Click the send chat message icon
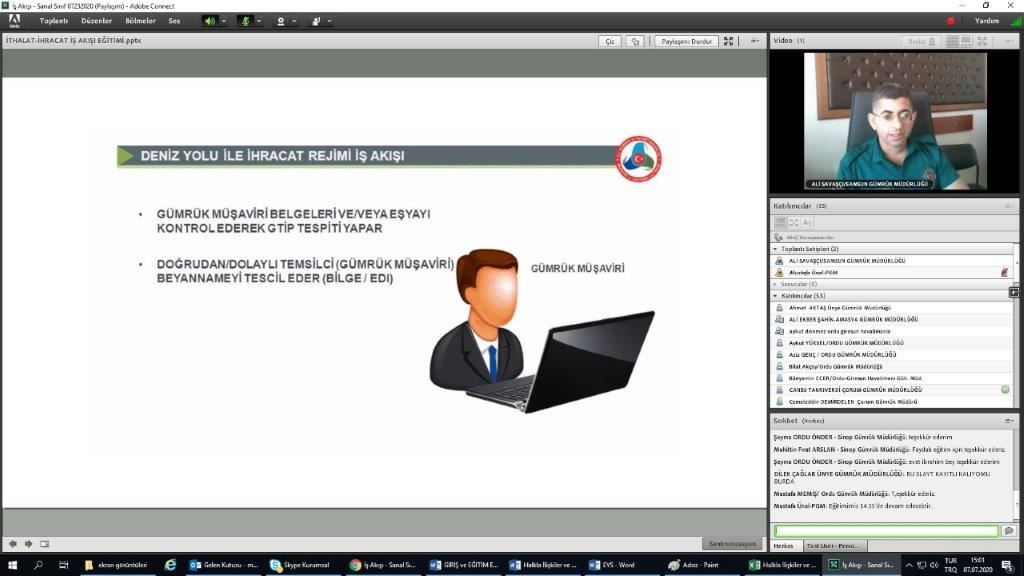The image size is (1024, 576). click(x=1008, y=531)
